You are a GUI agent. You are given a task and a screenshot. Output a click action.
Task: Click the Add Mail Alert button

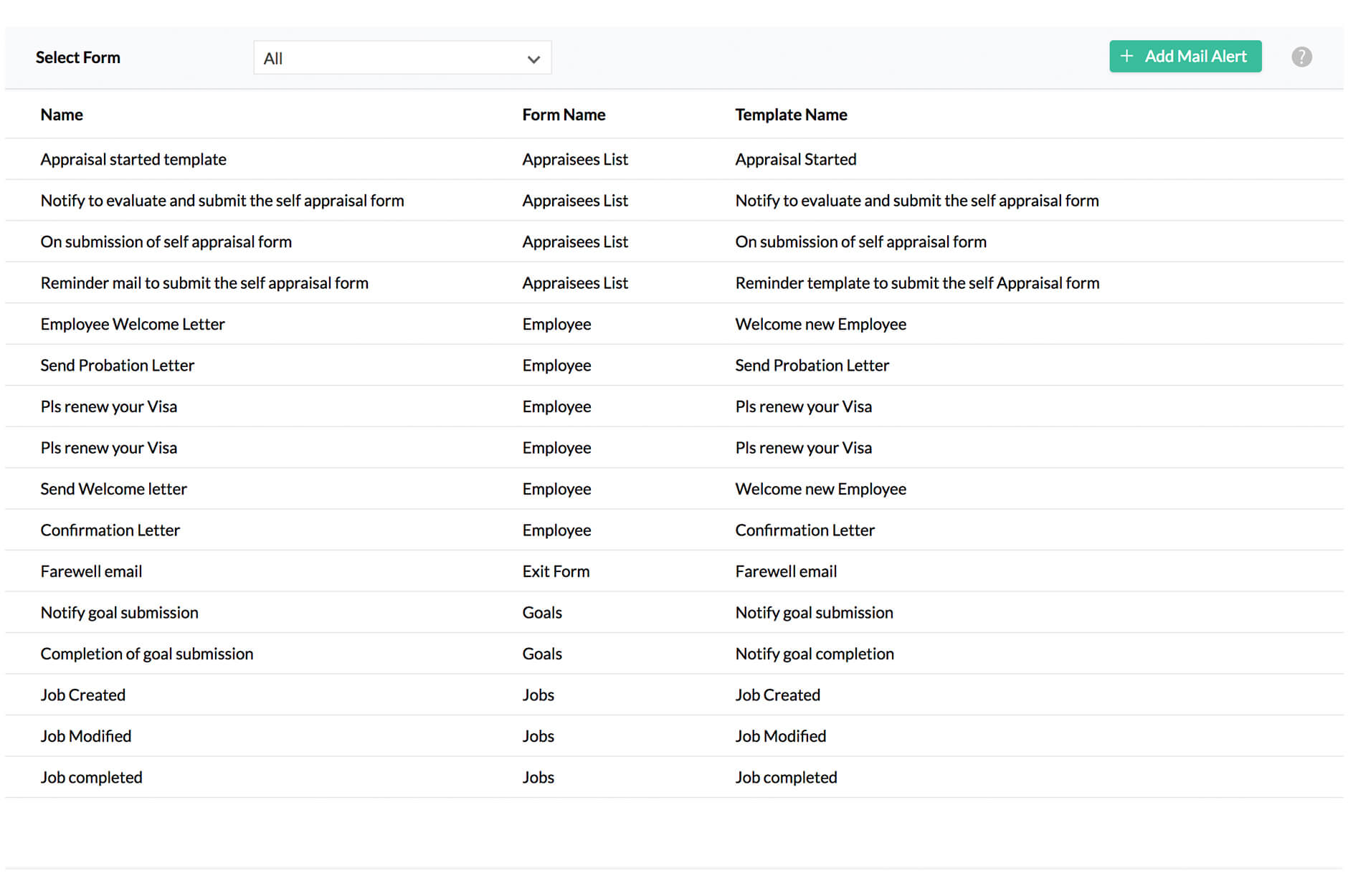1185,56
